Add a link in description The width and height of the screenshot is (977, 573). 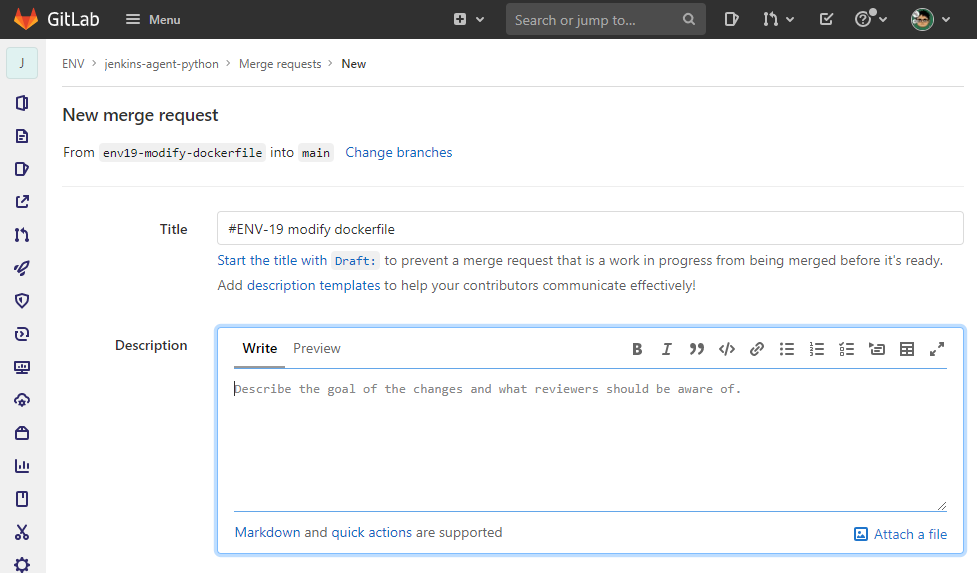[x=756, y=349]
